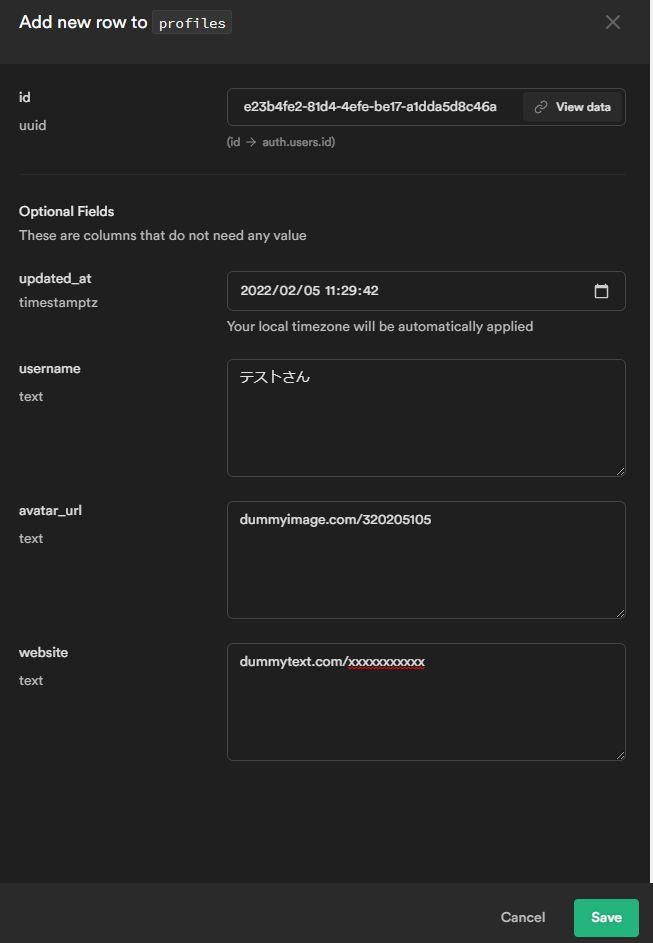Image resolution: width=653 pixels, height=943 pixels.
Task: Select the hour 11 in updated_at
Action: point(332,291)
